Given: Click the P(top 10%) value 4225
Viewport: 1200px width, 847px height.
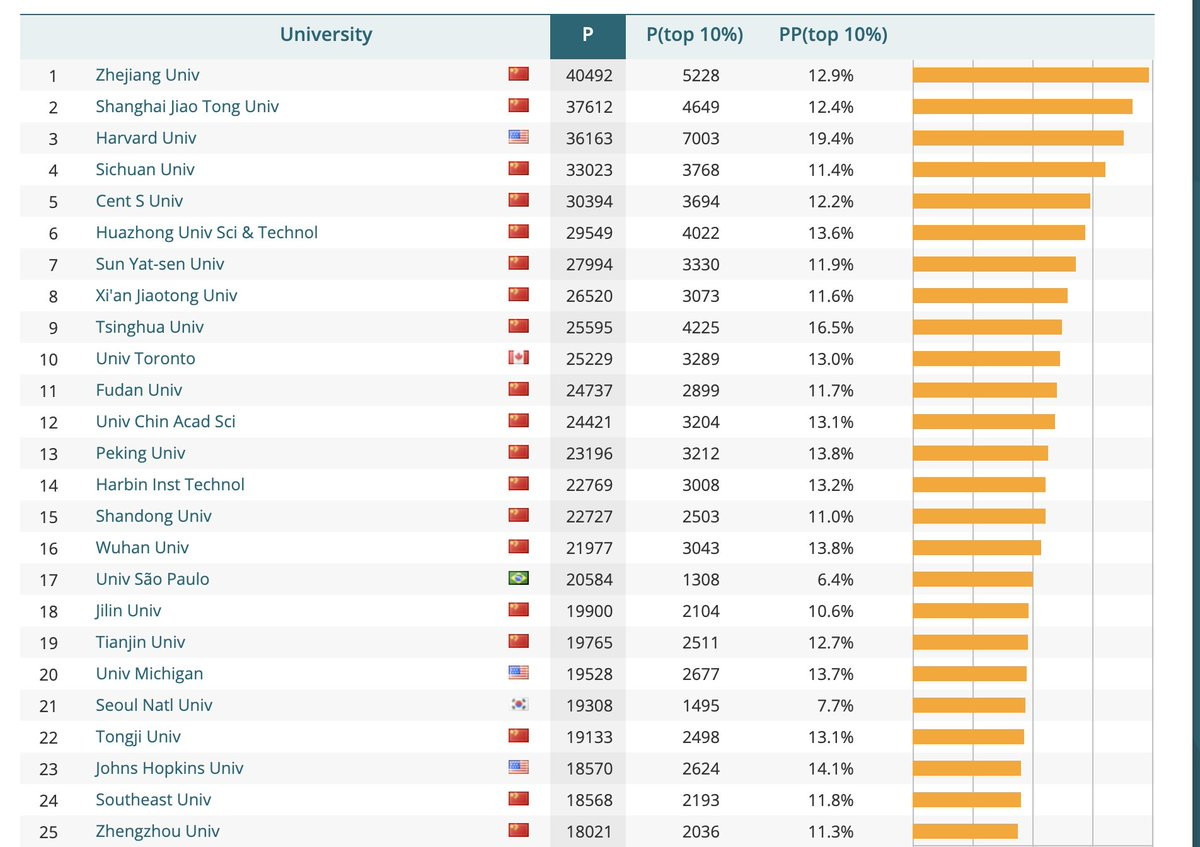Looking at the screenshot, I should [701, 327].
